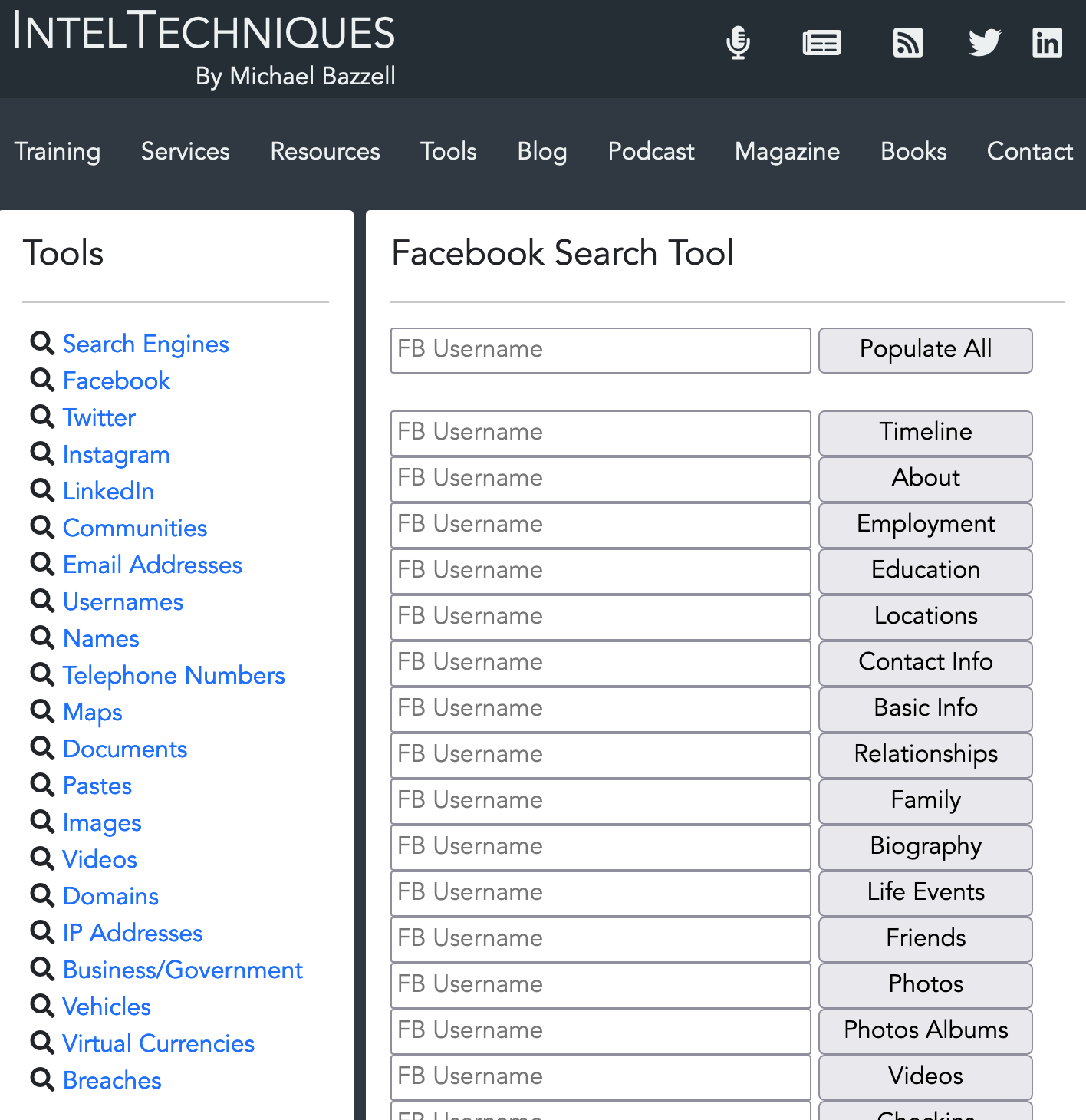The image size is (1086, 1120).
Task: Click the username field beside Friends
Action: tap(600, 939)
